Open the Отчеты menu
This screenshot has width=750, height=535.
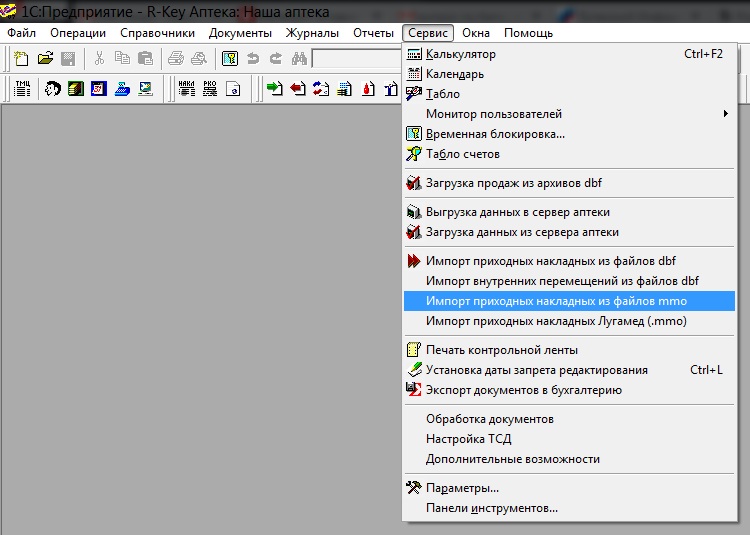[373, 33]
